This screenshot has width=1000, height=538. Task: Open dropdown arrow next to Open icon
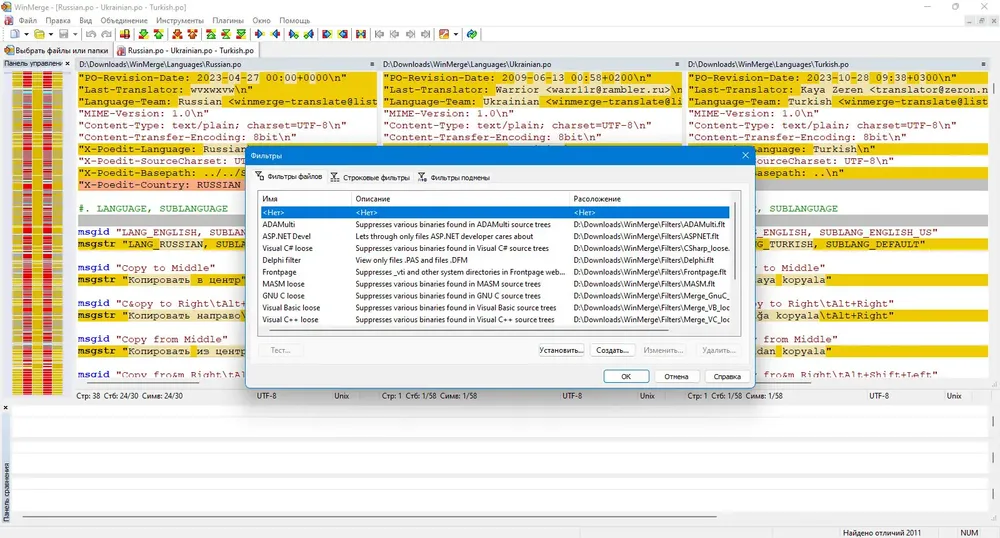(x=51, y=34)
